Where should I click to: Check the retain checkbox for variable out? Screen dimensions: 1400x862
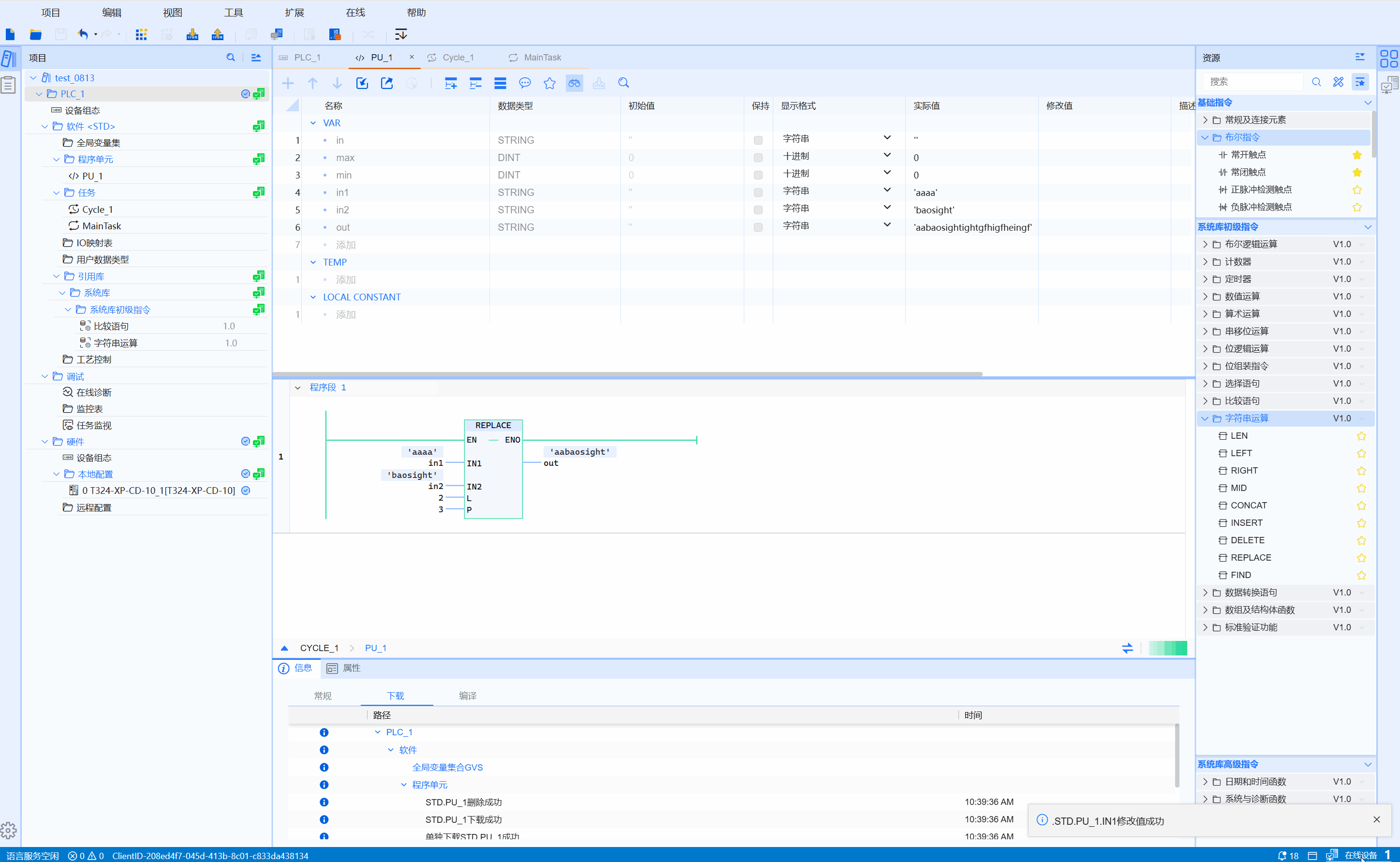click(x=758, y=227)
